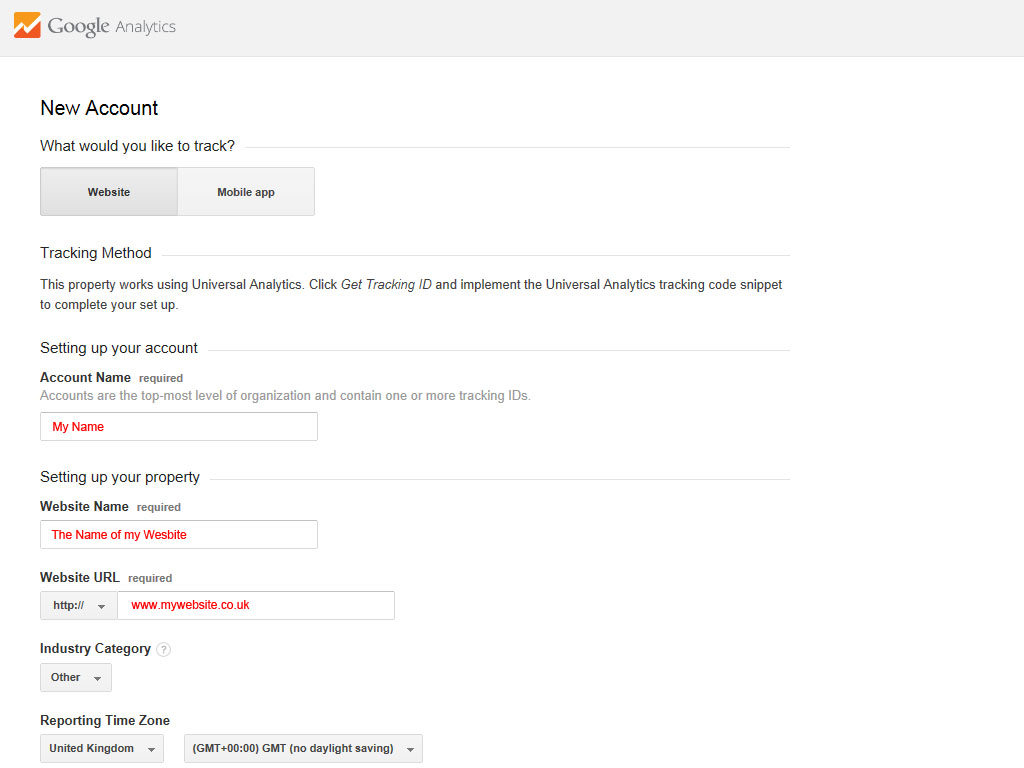Click the Get Tracking ID italic text
The width and height of the screenshot is (1024, 768).
coord(386,285)
